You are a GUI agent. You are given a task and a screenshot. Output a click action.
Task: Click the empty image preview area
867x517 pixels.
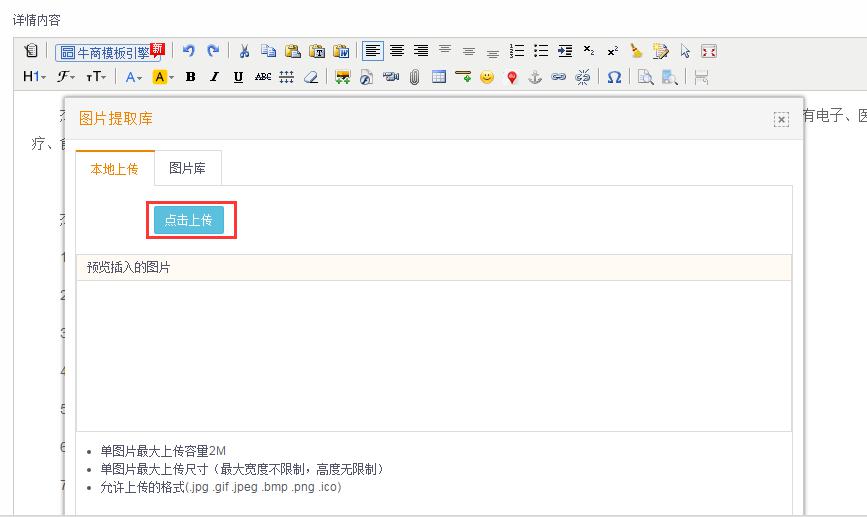point(434,356)
